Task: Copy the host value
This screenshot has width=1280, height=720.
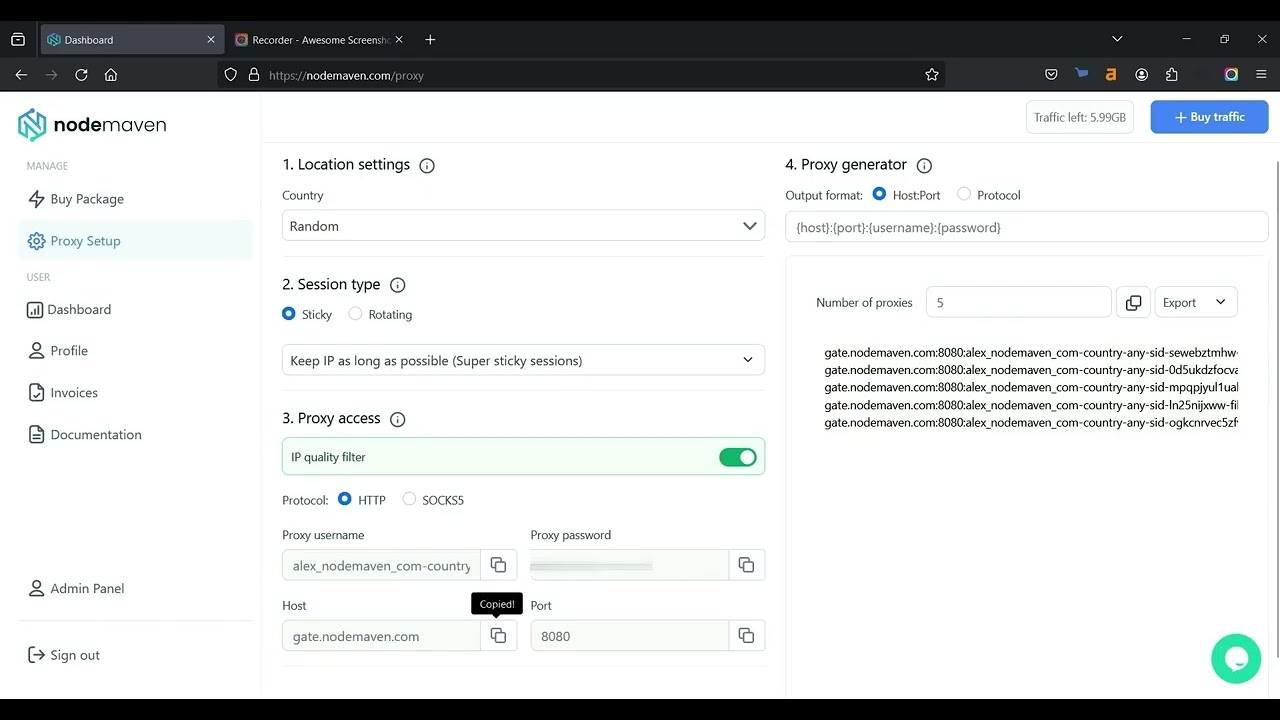Action: 498,636
